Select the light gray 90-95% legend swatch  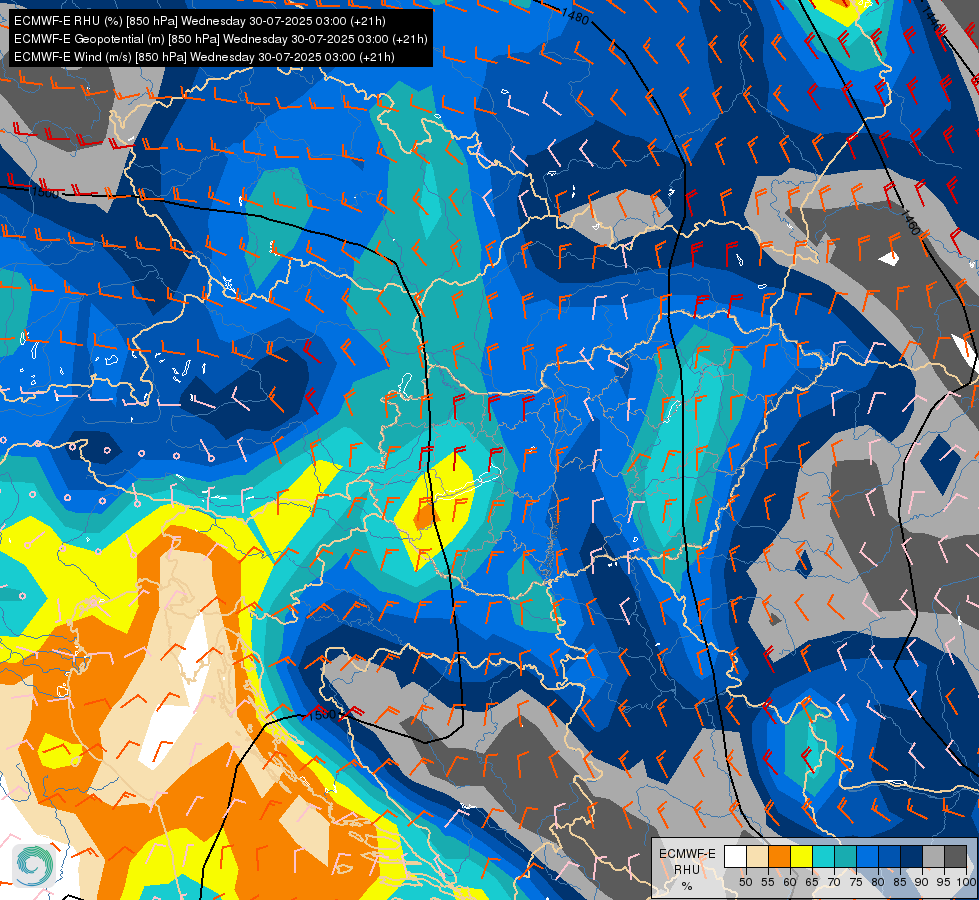click(933, 856)
